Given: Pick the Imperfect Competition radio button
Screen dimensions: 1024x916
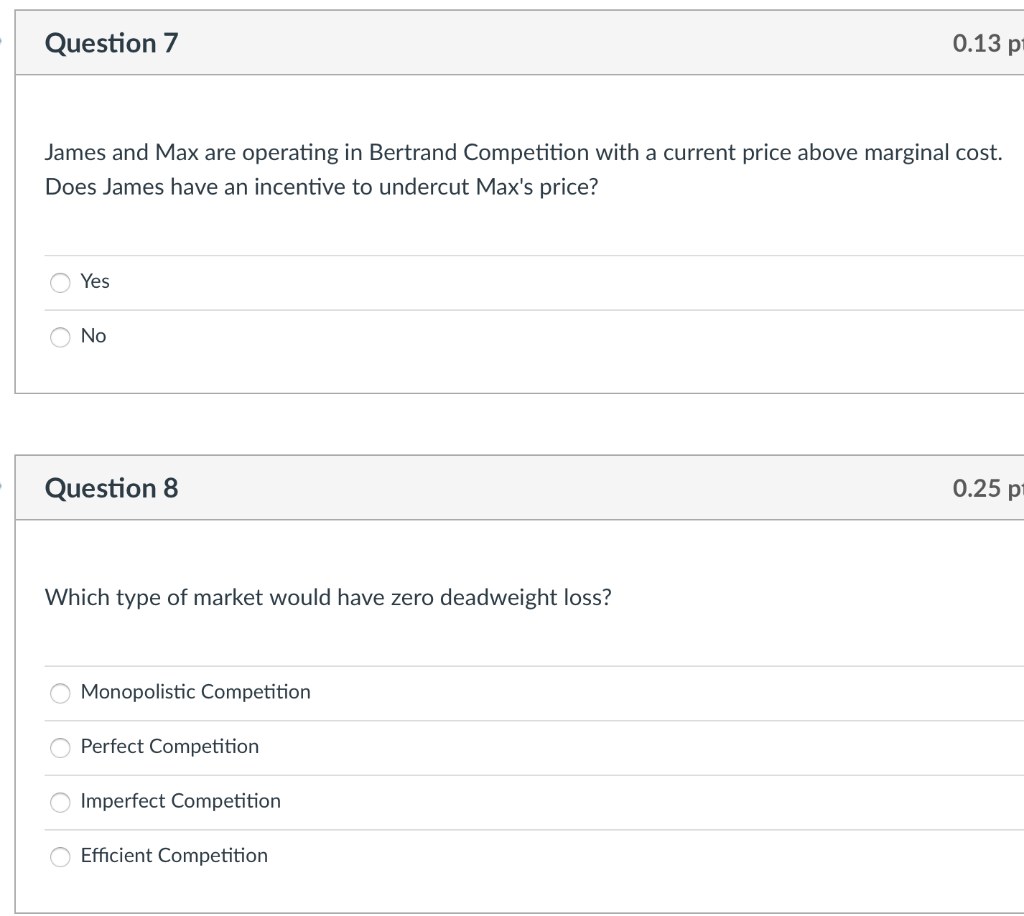Looking at the screenshot, I should pos(61,802).
